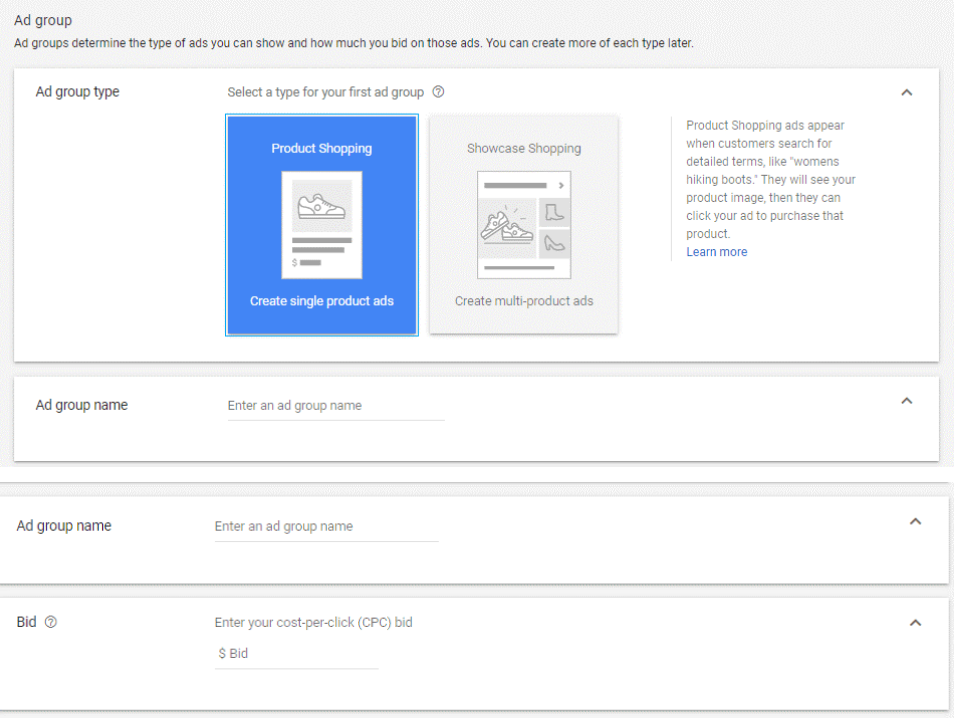Collapse the Bid section
The height and width of the screenshot is (718, 954).
(915, 622)
